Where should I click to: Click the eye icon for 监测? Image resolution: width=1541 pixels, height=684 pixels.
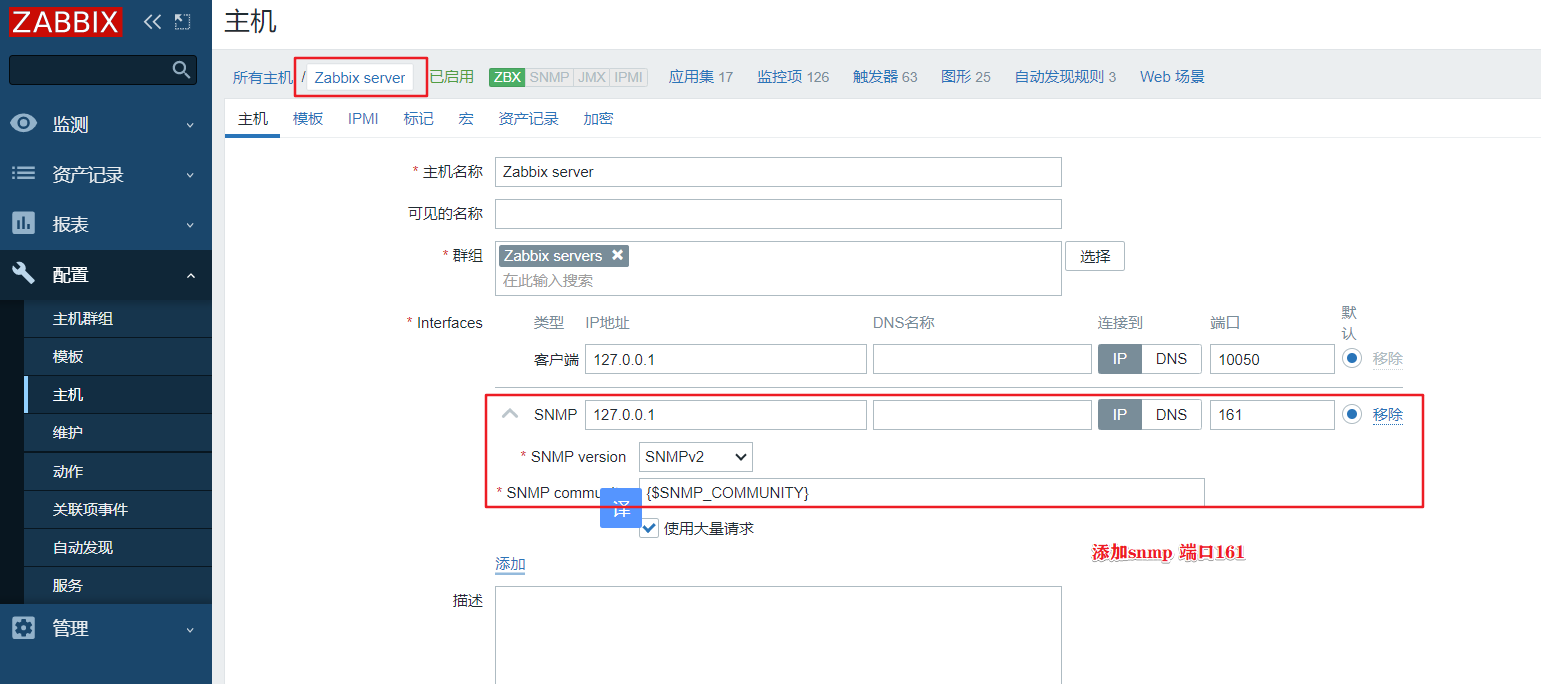pyautogui.click(x=23, y=123)
